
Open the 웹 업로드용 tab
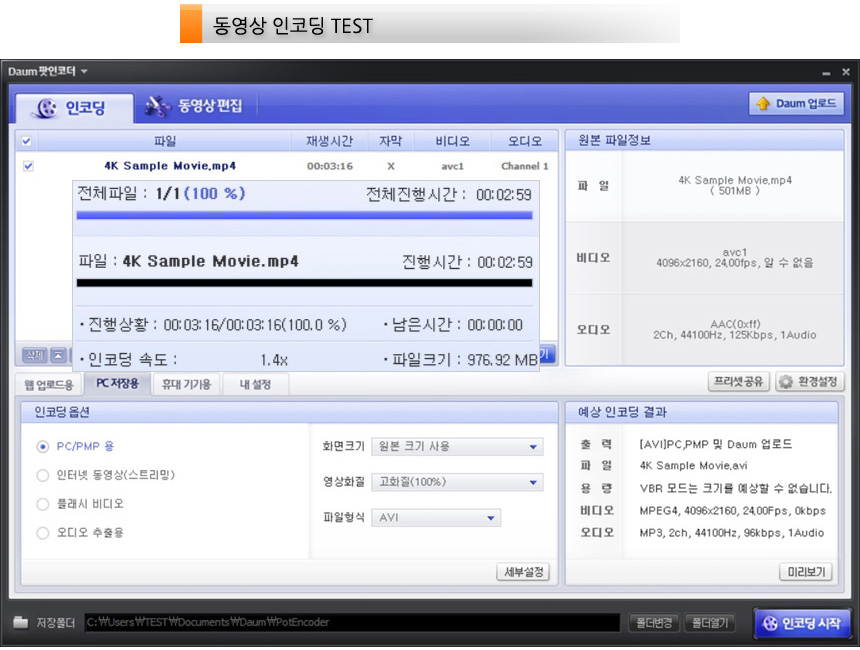point(49,385)
